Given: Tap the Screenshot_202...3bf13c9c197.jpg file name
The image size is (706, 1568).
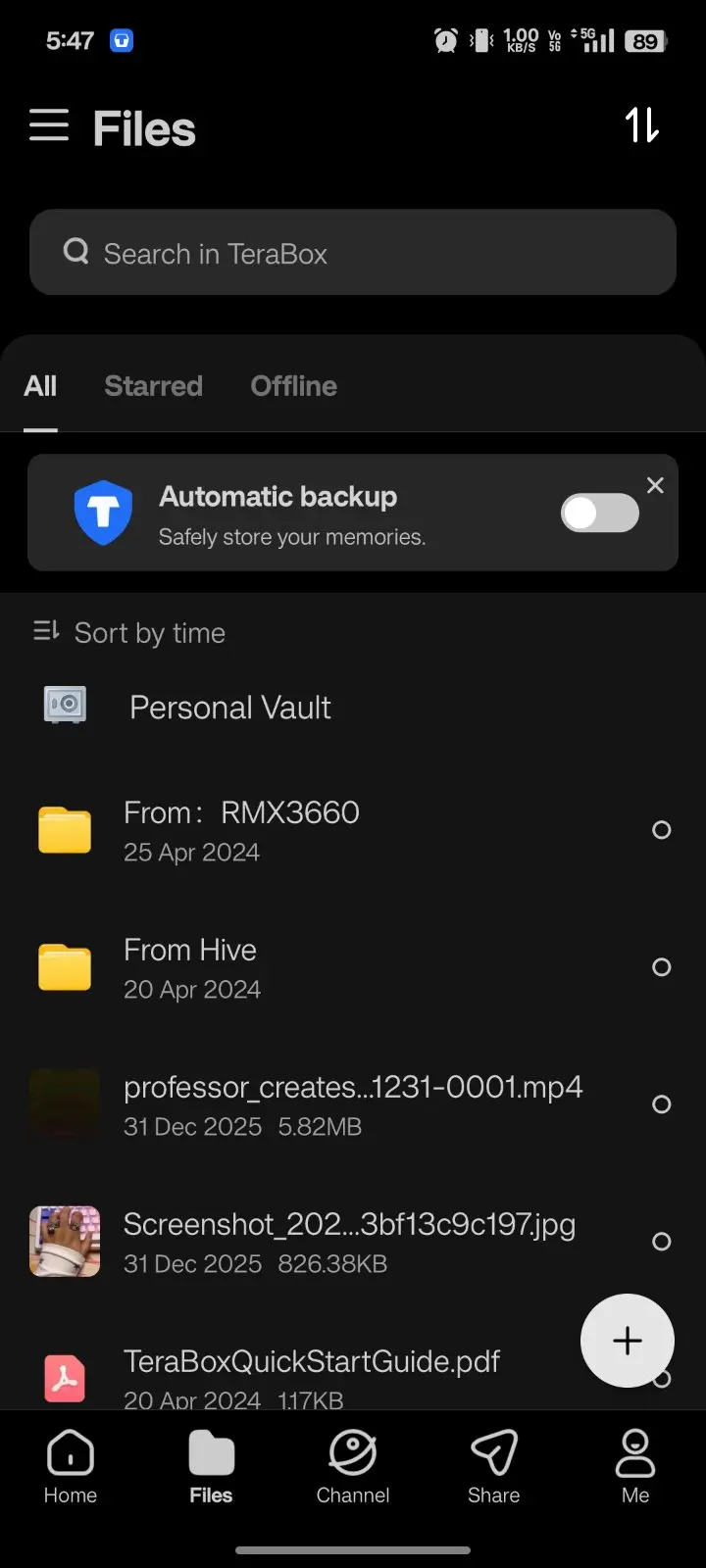Looking at the screenshot, I should [349, 1224].
